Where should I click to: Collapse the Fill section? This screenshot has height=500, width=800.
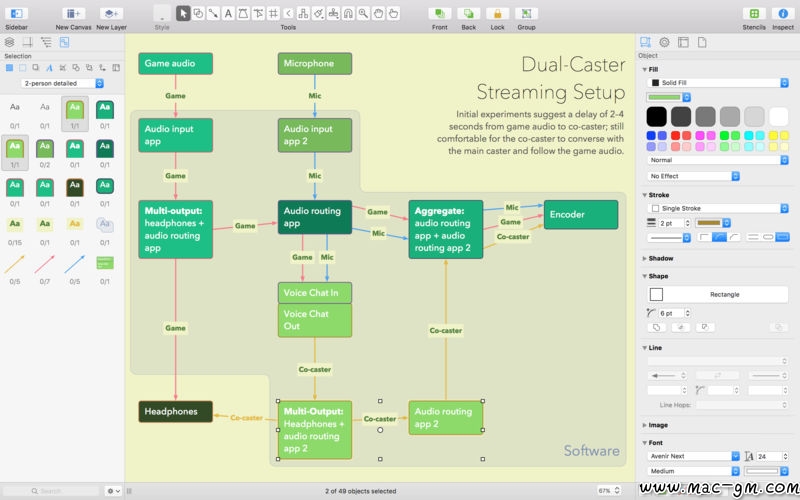[x=644, y=69]
